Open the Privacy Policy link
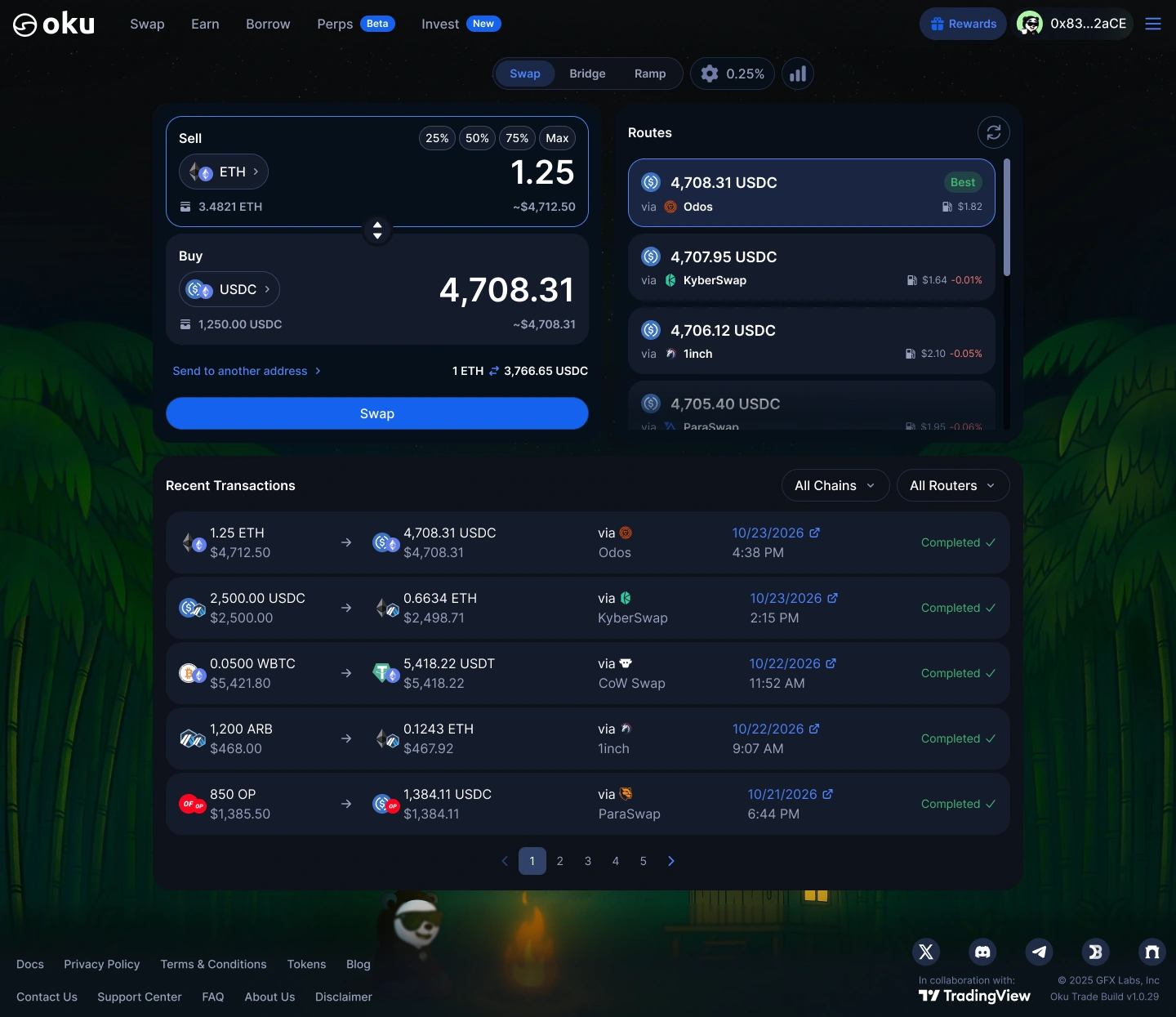Image resolution: width=1176 pixels, height=1017 pixels. (102, 964)
